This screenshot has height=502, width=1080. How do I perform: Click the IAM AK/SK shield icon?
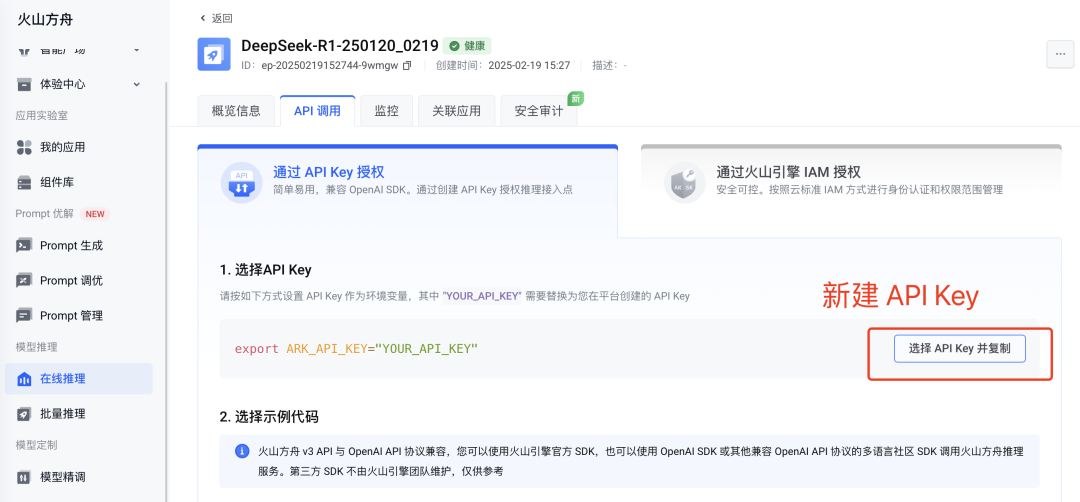pos(685,182)
